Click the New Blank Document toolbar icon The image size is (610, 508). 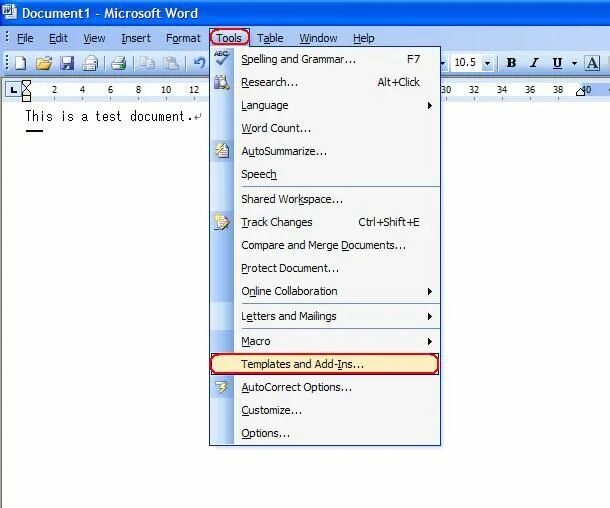(x=20, y=63)
